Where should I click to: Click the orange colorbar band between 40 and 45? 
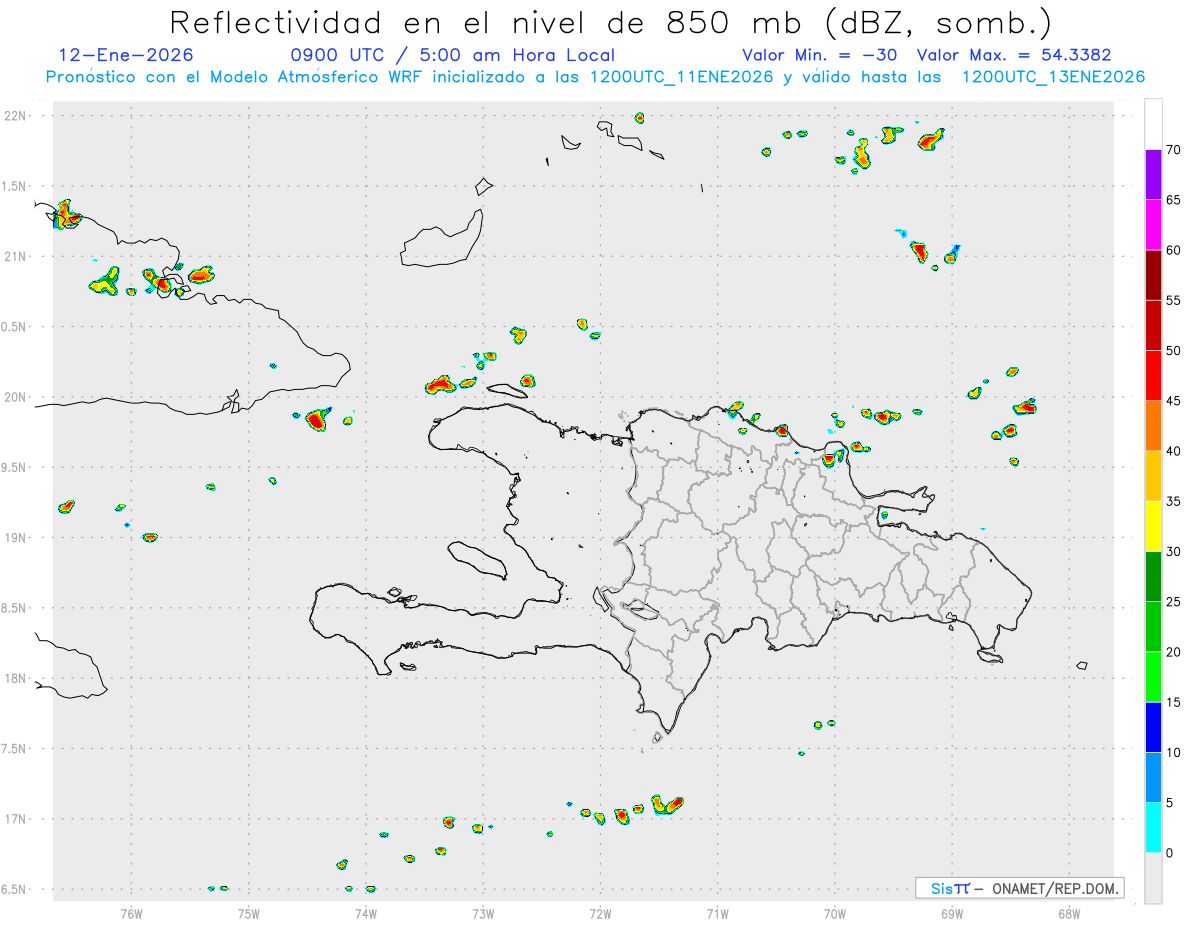[1153, 426]
